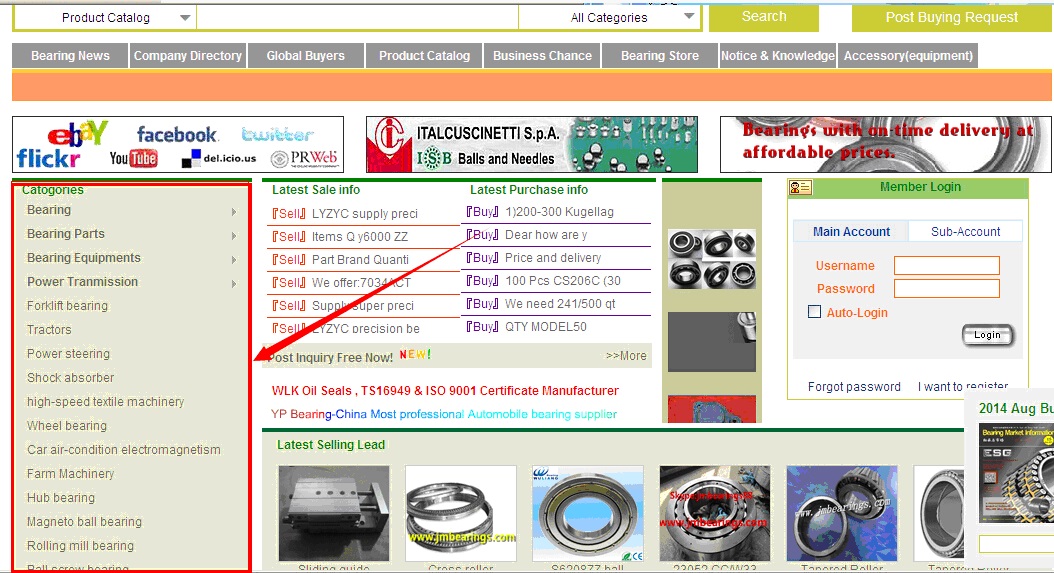Viewport: 1054px width, 573px height.
Task: Enable the Auto-Login checkbox
Action: tap(814, 312)
